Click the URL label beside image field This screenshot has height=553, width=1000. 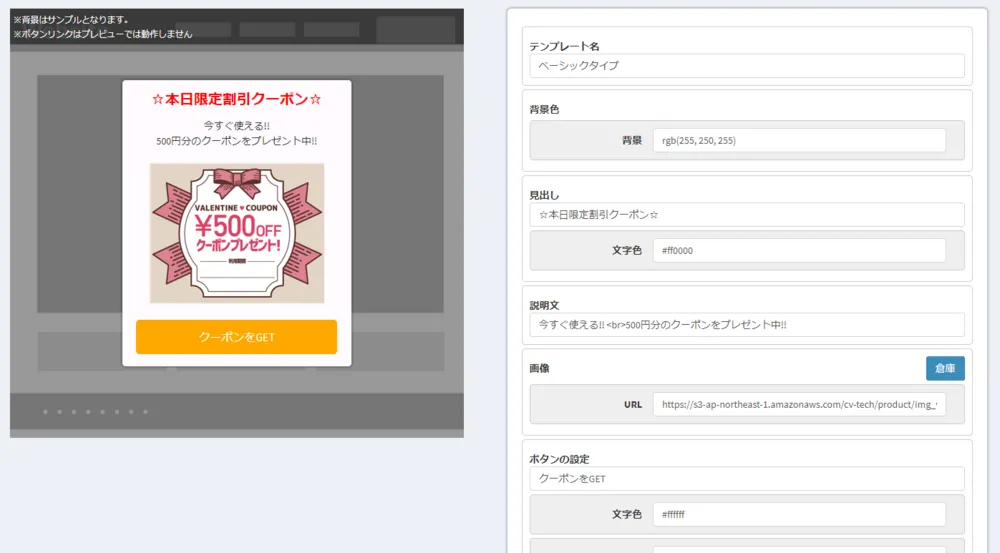coord(632,405)
